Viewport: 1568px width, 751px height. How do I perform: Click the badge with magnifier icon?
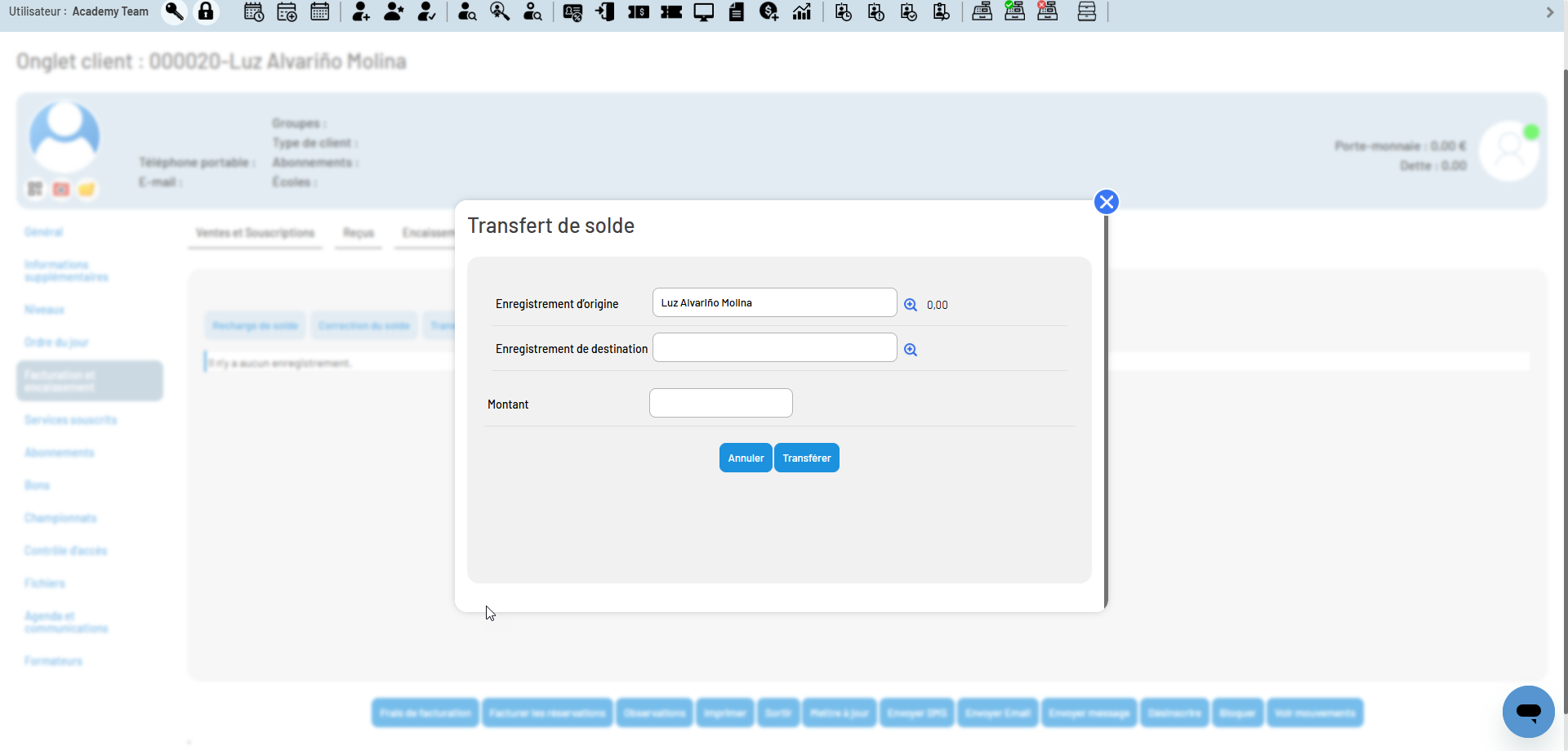942,11
